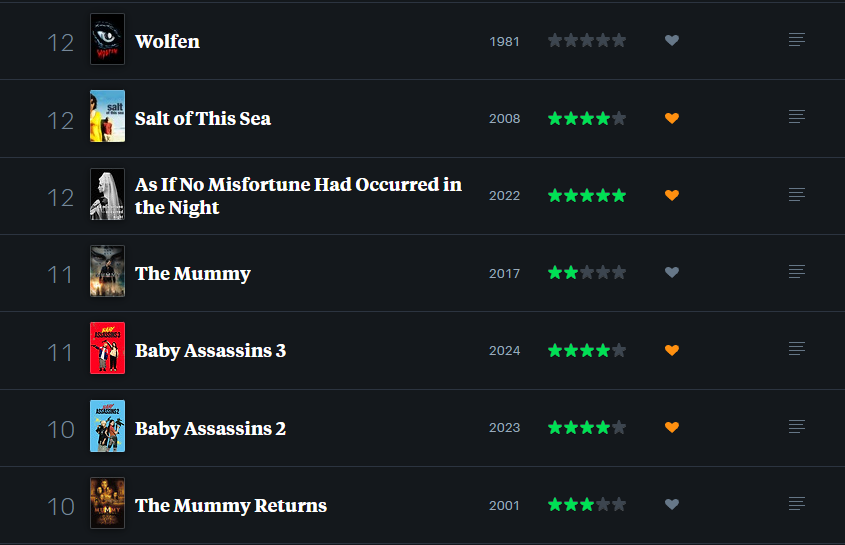Viewport: 845px width, 545px height.
Task: Toggle the like heart for Wolfen
Action: [671, 40]
